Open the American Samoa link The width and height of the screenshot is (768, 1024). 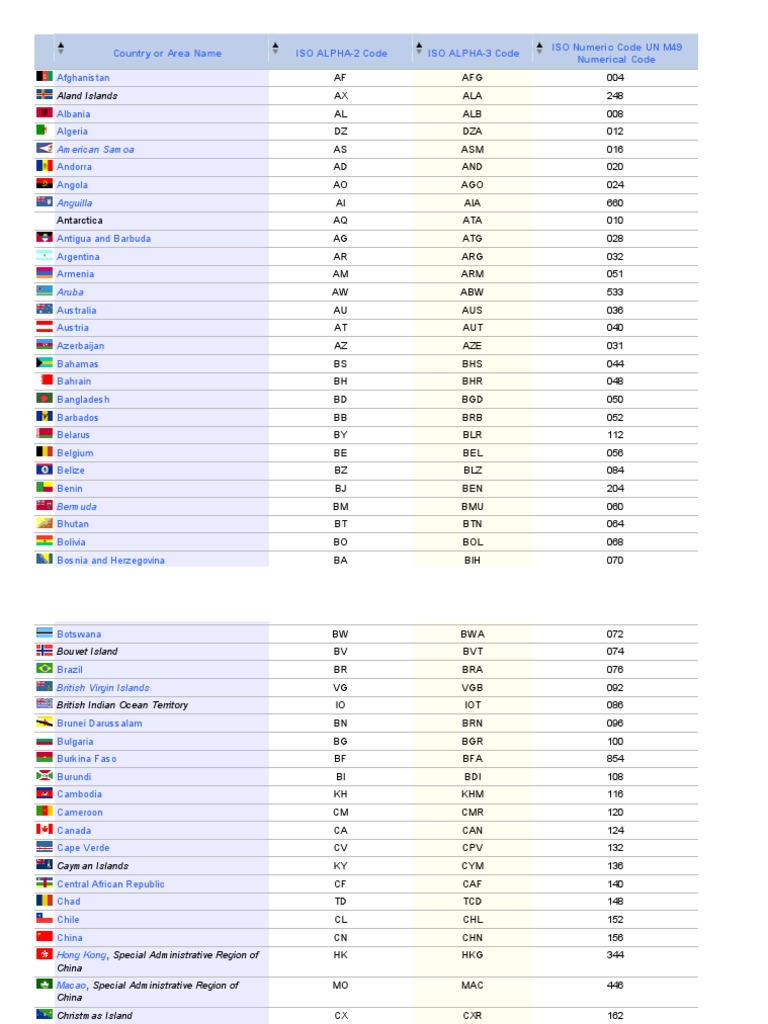(95, 149)
